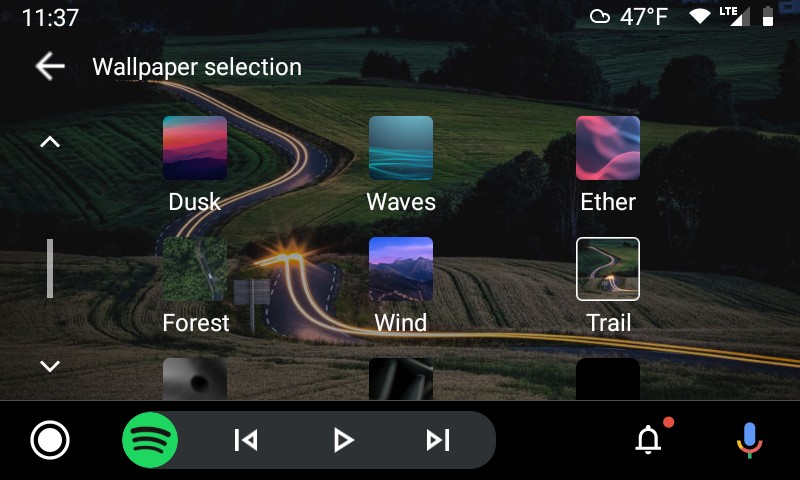800x480 pixels.
Task: Click the Wi-Fi status icon
Action: pyautogui.click(x=699, y=17)
